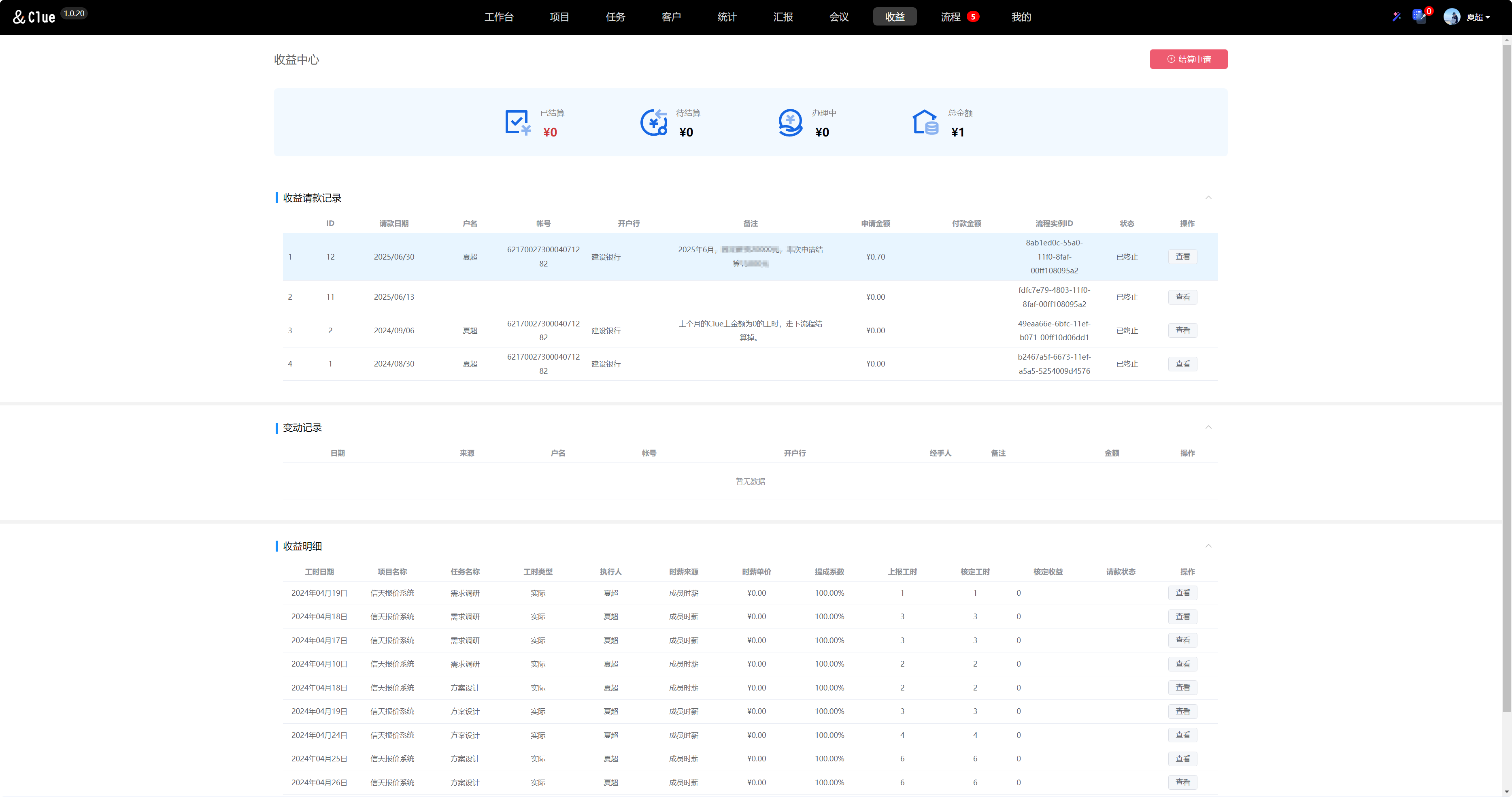The width and height of the screenshot is (1512, 797).
Task: Open the 夏超 user dropdown menu
Action: click(1478, 17)
